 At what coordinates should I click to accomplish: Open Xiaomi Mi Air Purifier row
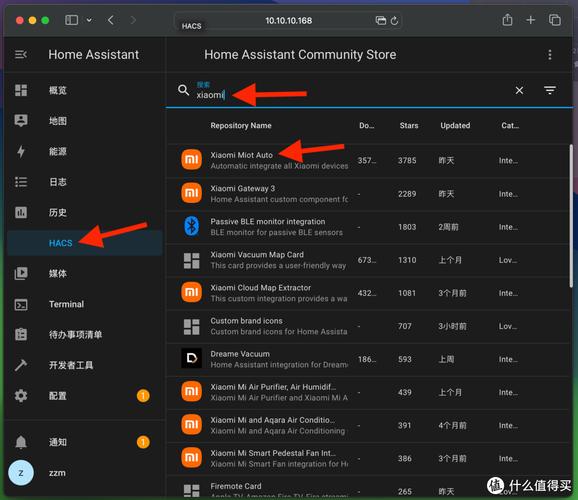tap(368, 392)
